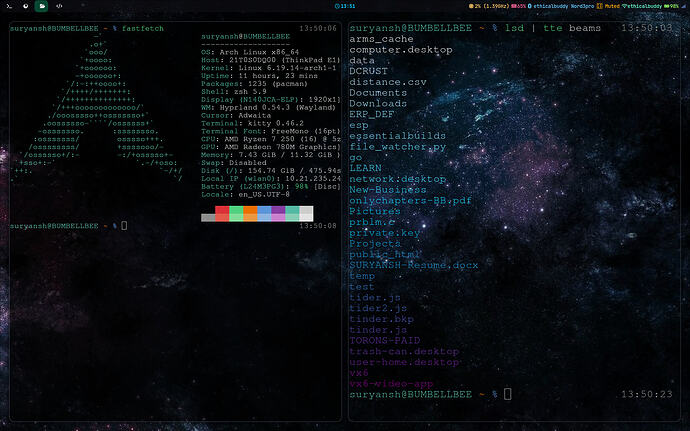Image resolution: width=690 pixels, height=431 pixels.
Task: Click 'trash-can.desktop' in the listing
Action: [404, 351]
